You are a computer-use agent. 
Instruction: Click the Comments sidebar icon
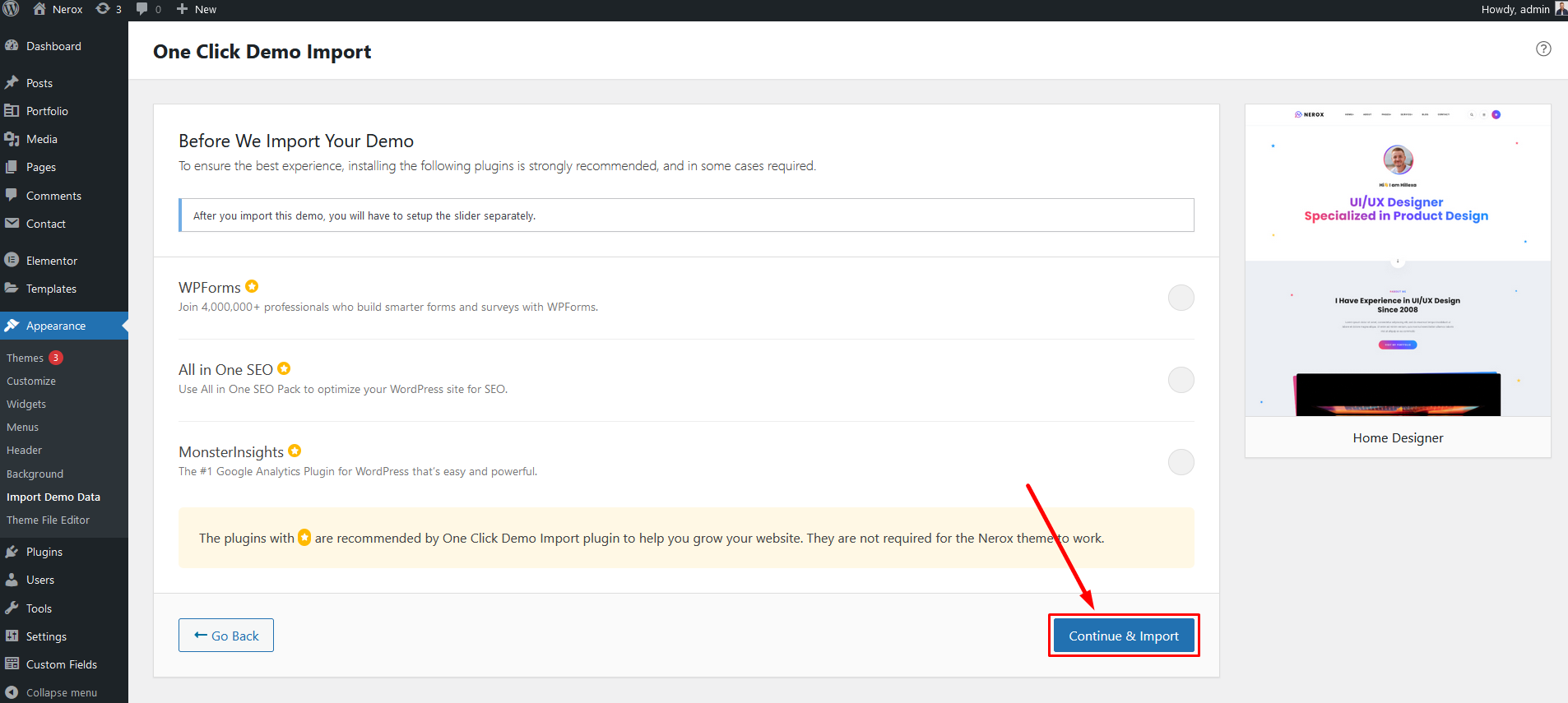tap(12, 196)
